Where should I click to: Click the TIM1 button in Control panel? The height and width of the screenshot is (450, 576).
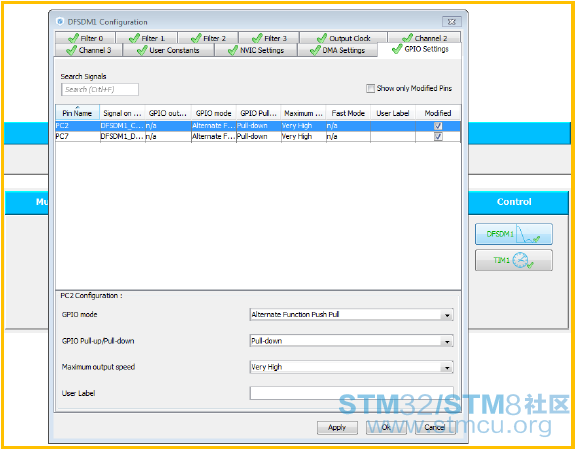point(514,260)
